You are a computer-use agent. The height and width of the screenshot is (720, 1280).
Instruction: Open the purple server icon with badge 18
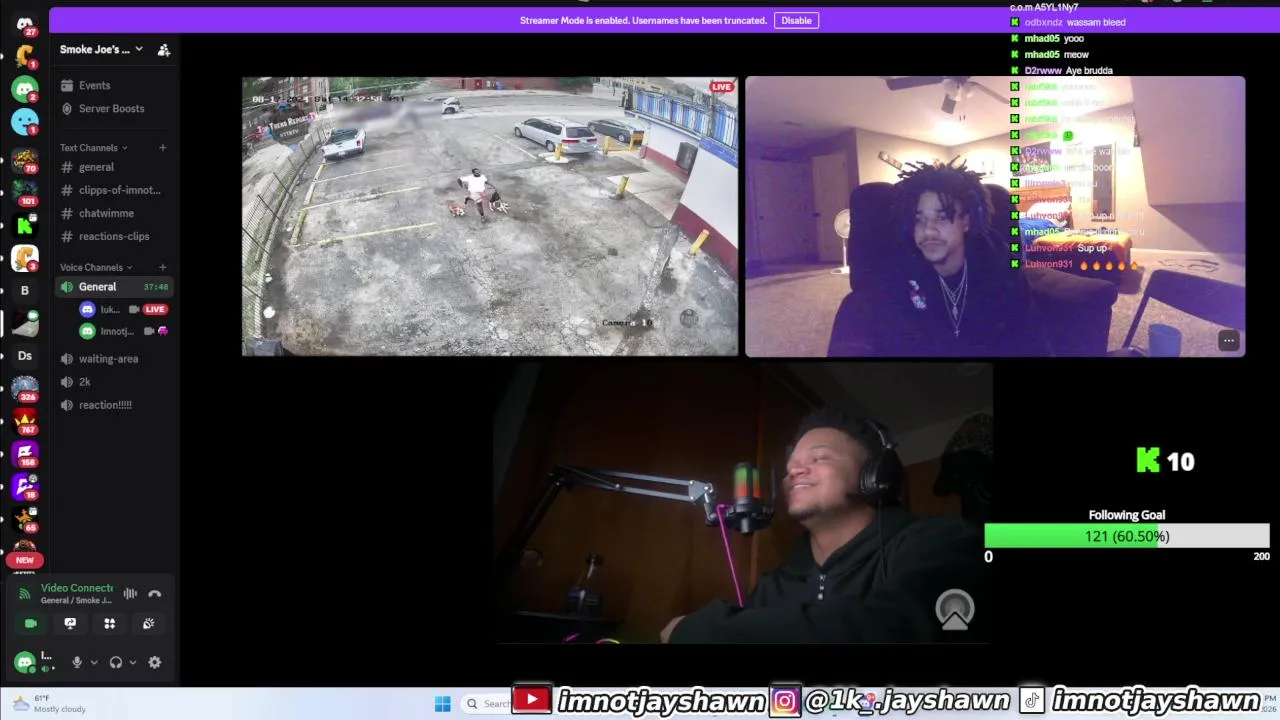click(x=25, y=487)
